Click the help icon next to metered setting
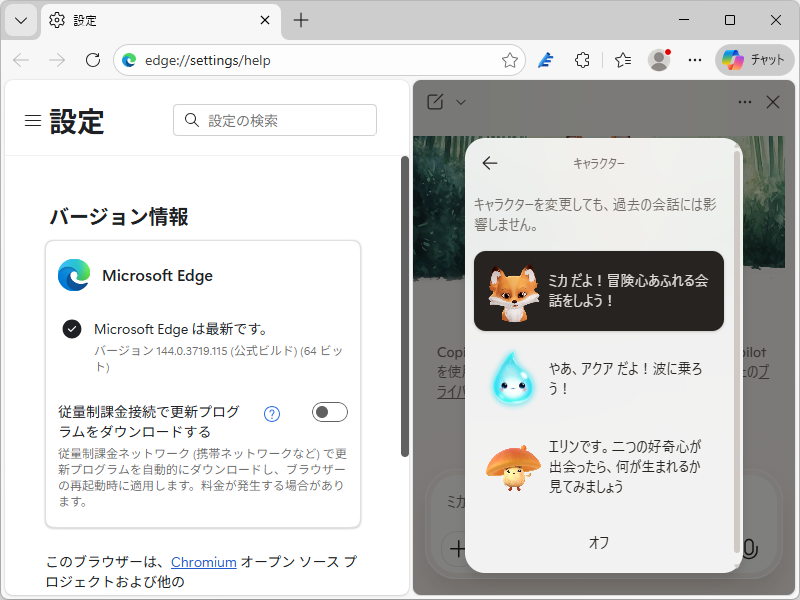This screenshot has height=600, width=800. coord(271,413)
